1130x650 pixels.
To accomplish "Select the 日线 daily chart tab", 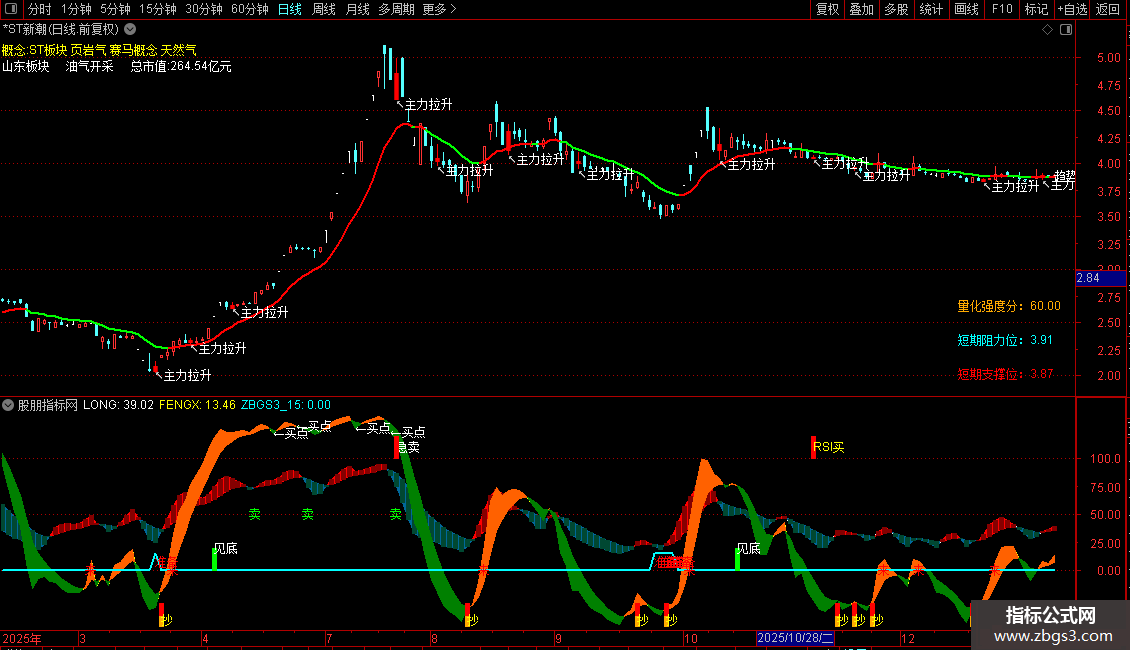I will [x=290, y=9].
